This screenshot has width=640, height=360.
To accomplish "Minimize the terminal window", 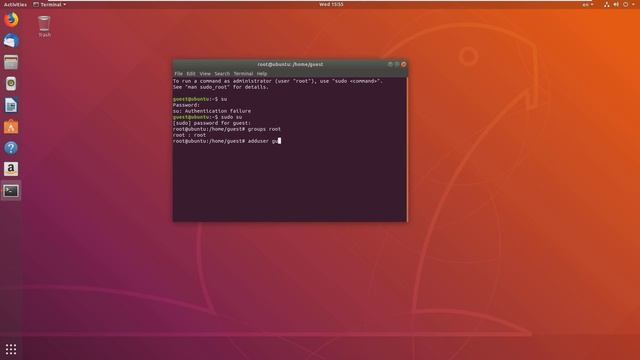I will click(x=390, y=64).
